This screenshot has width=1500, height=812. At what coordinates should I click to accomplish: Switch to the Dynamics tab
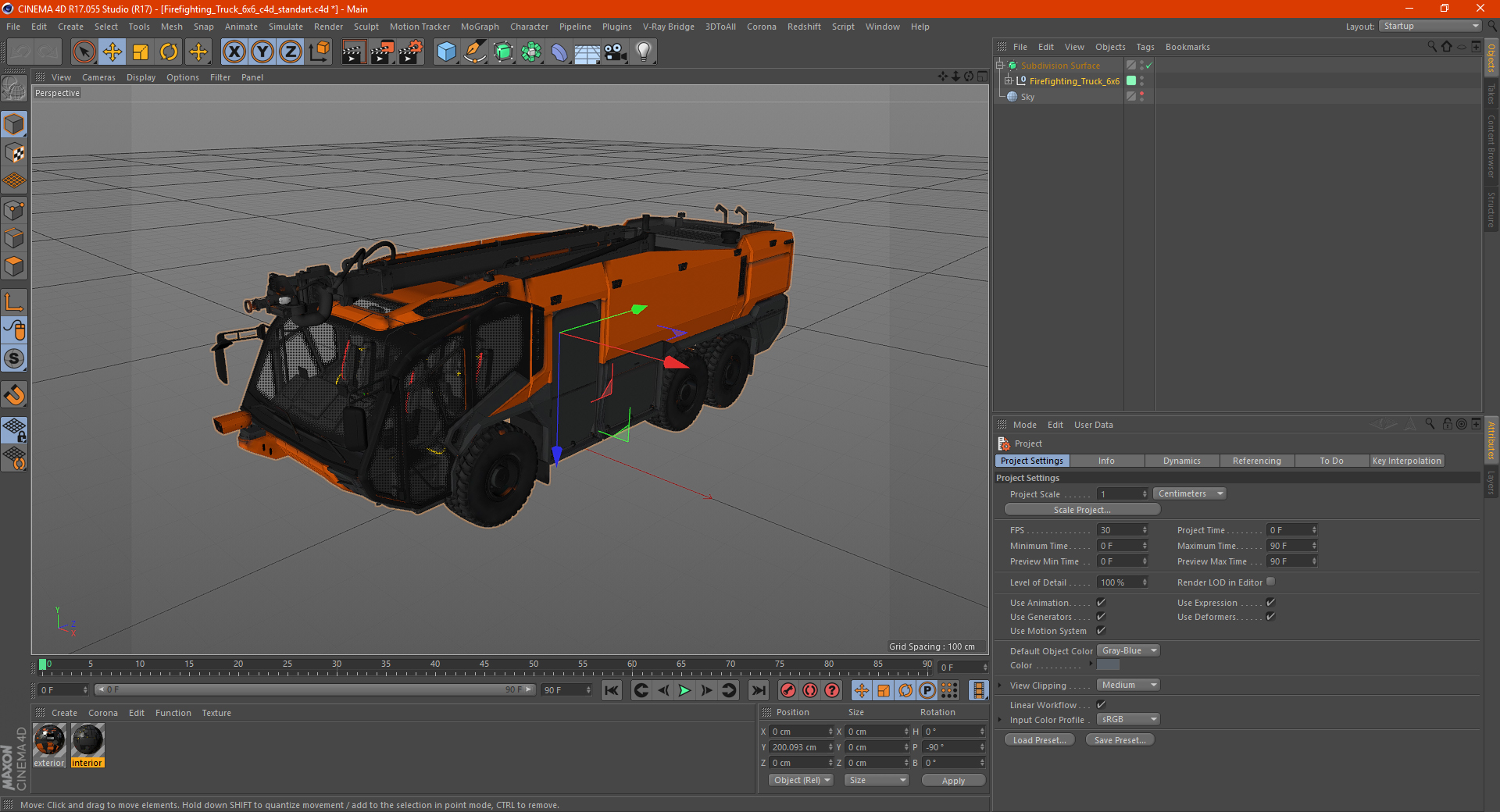1181,461
